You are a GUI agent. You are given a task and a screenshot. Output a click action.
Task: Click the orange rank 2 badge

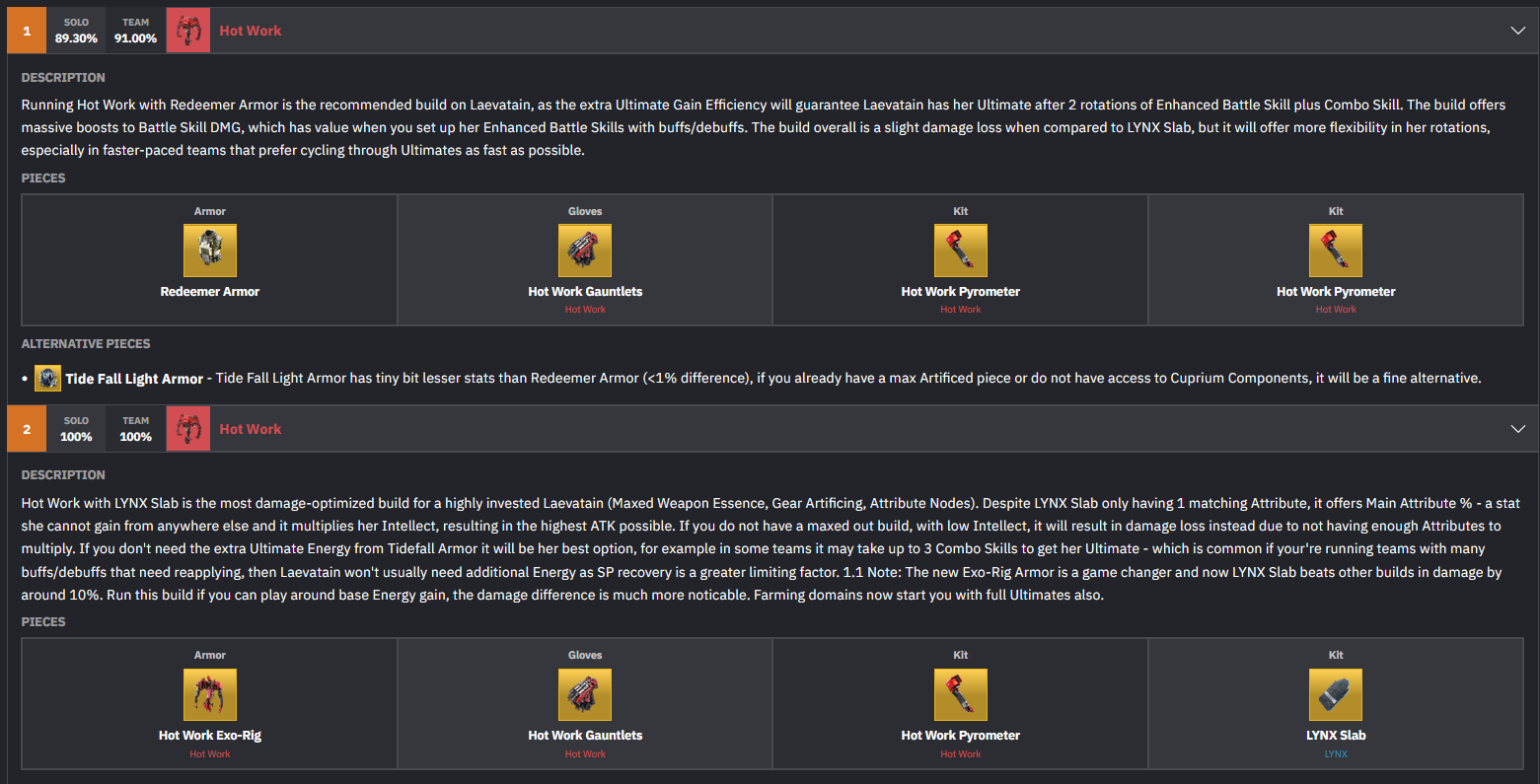(27, 429)
